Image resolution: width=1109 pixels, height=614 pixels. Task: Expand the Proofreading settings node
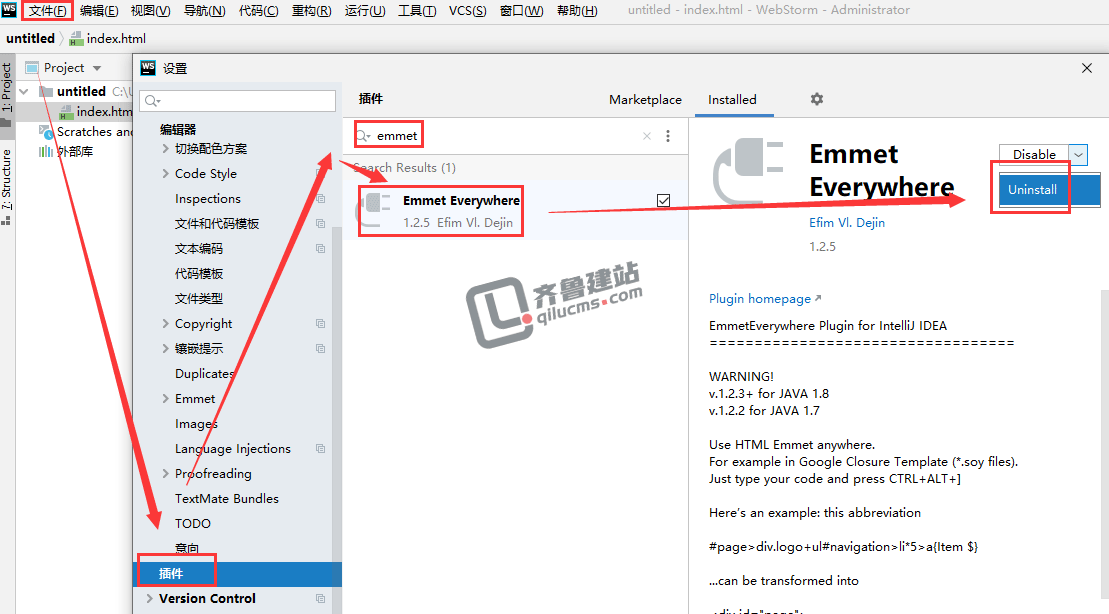click(166, 473)
